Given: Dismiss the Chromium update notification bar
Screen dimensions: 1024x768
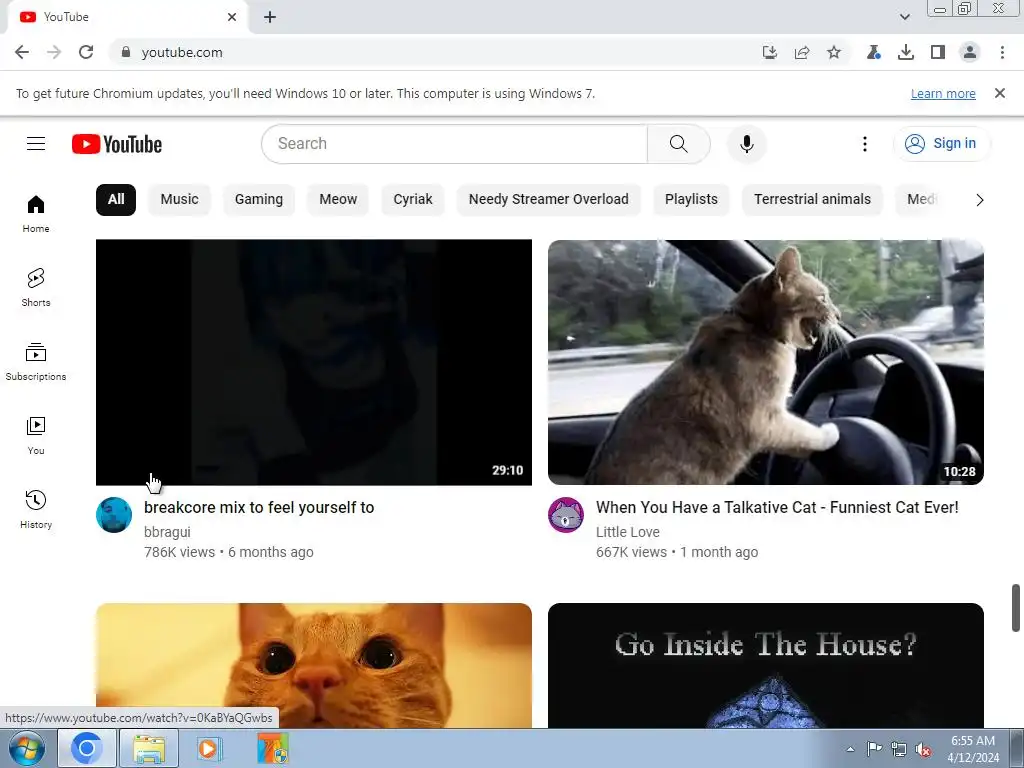Looking at the screenshot, I should tap(999, 93).
